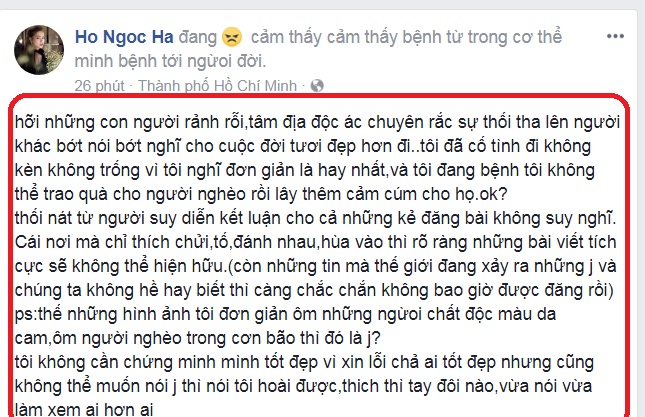The width and height of the screenshot is (645, 417).
Task: Click the angry face feeling emoji
Action: 232,37
